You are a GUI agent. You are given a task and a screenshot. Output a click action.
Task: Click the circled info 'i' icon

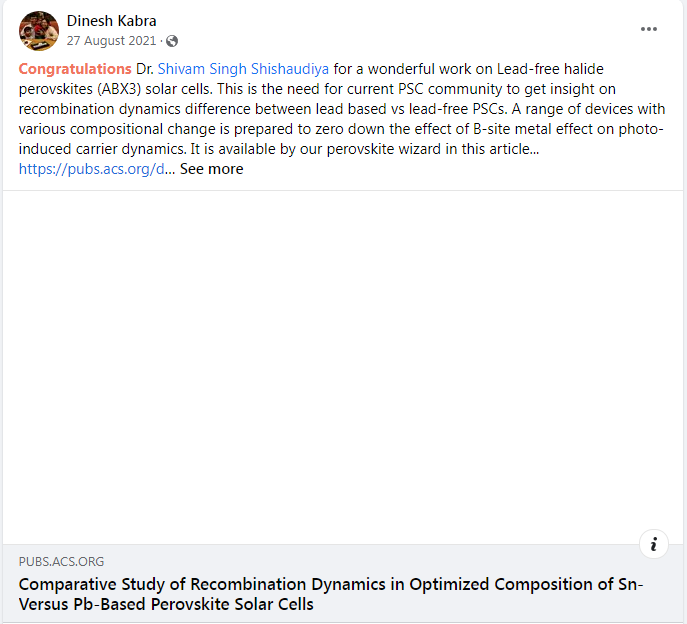point(653,544)
